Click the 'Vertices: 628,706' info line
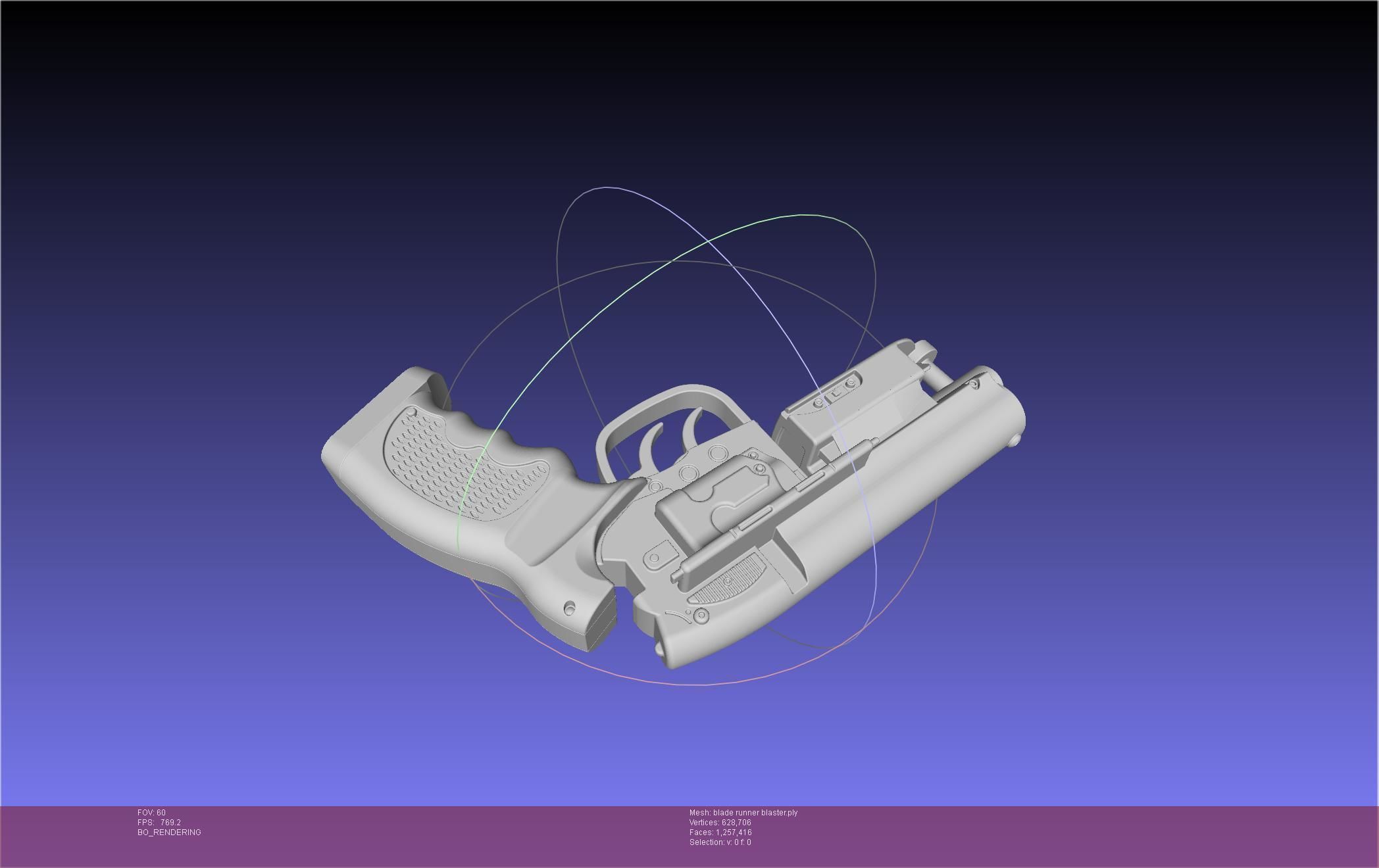The width and height of the screenshot is (1379, 868). coord(720,823)
